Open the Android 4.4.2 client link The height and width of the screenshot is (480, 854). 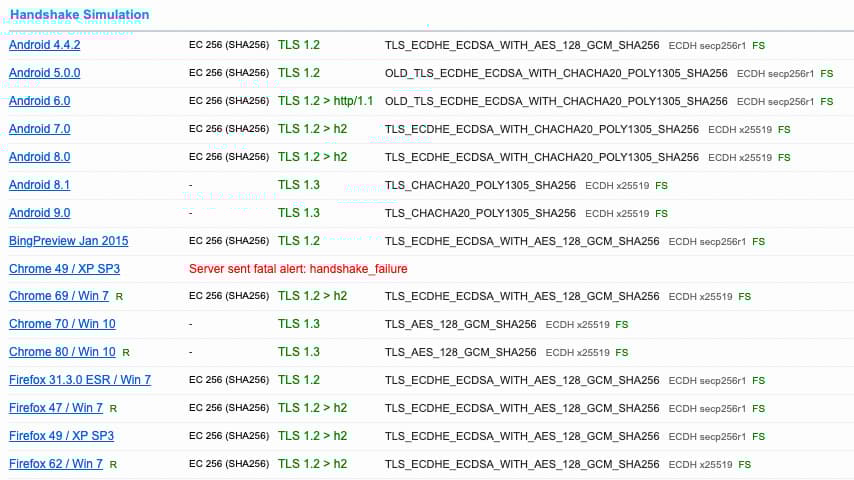[x=45, y=45]
